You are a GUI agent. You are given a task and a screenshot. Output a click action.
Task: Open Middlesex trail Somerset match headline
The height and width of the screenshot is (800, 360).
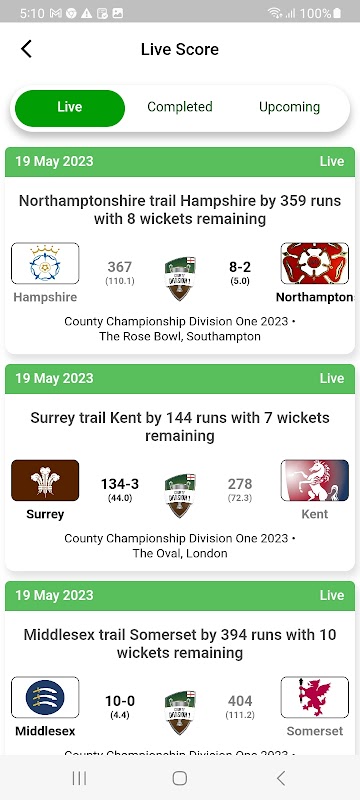coord(180,643)
